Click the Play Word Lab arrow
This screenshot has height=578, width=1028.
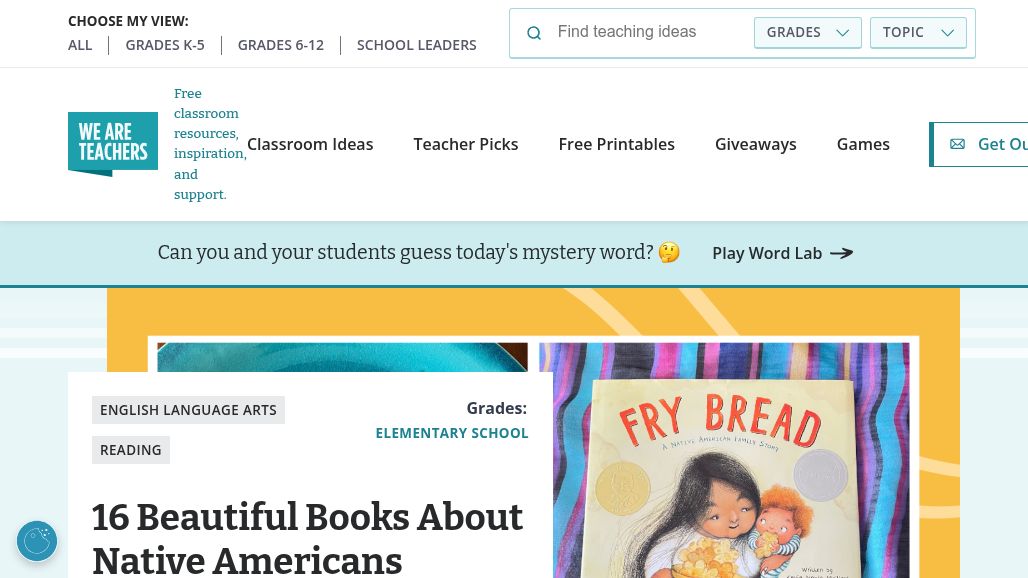(842, 253)
